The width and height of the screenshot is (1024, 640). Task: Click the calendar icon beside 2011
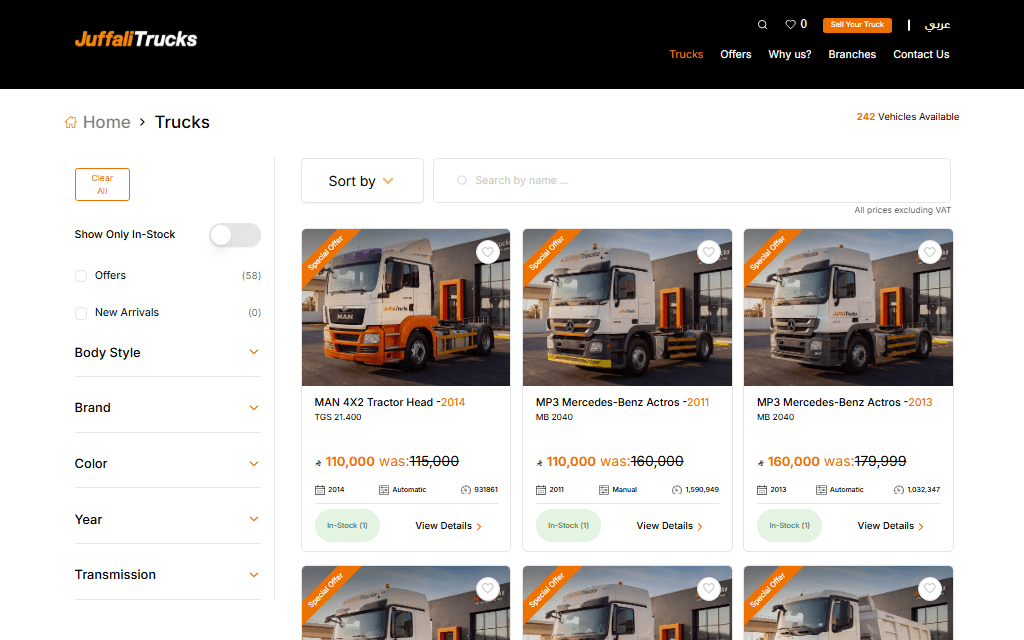(x=541, y=490)
